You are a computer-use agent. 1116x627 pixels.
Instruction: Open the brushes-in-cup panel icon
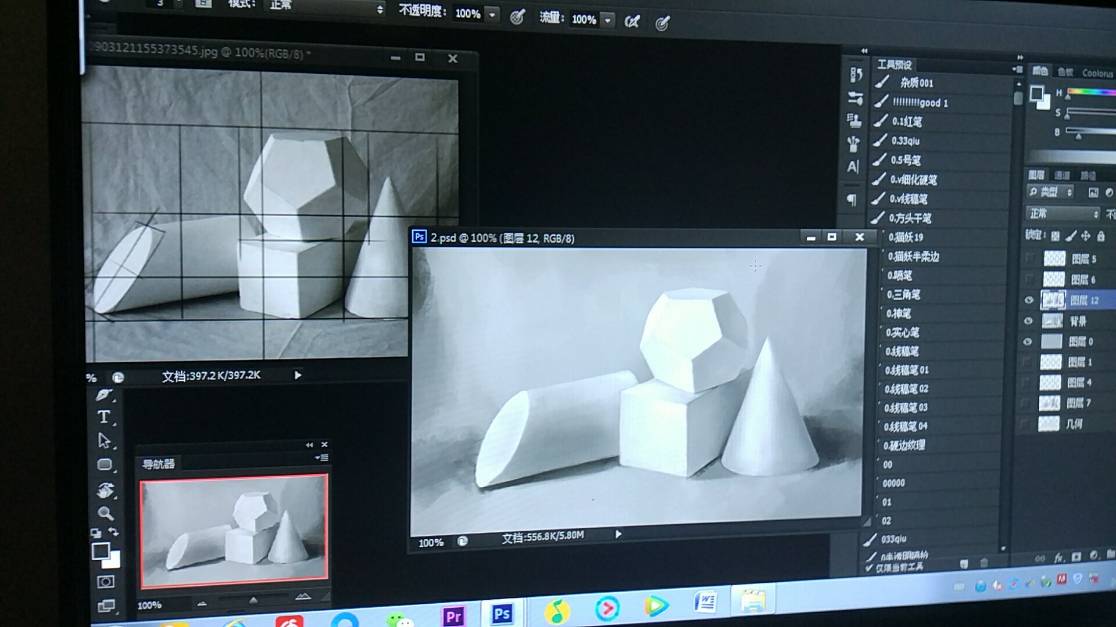(x=853, y=143)
